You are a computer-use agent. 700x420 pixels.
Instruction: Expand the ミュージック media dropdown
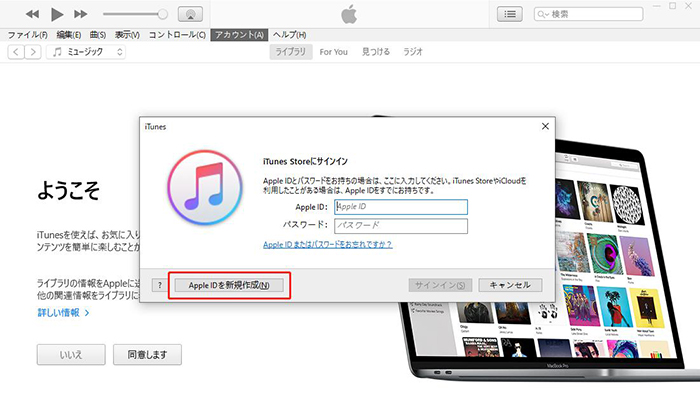click(x=86, y=52)
